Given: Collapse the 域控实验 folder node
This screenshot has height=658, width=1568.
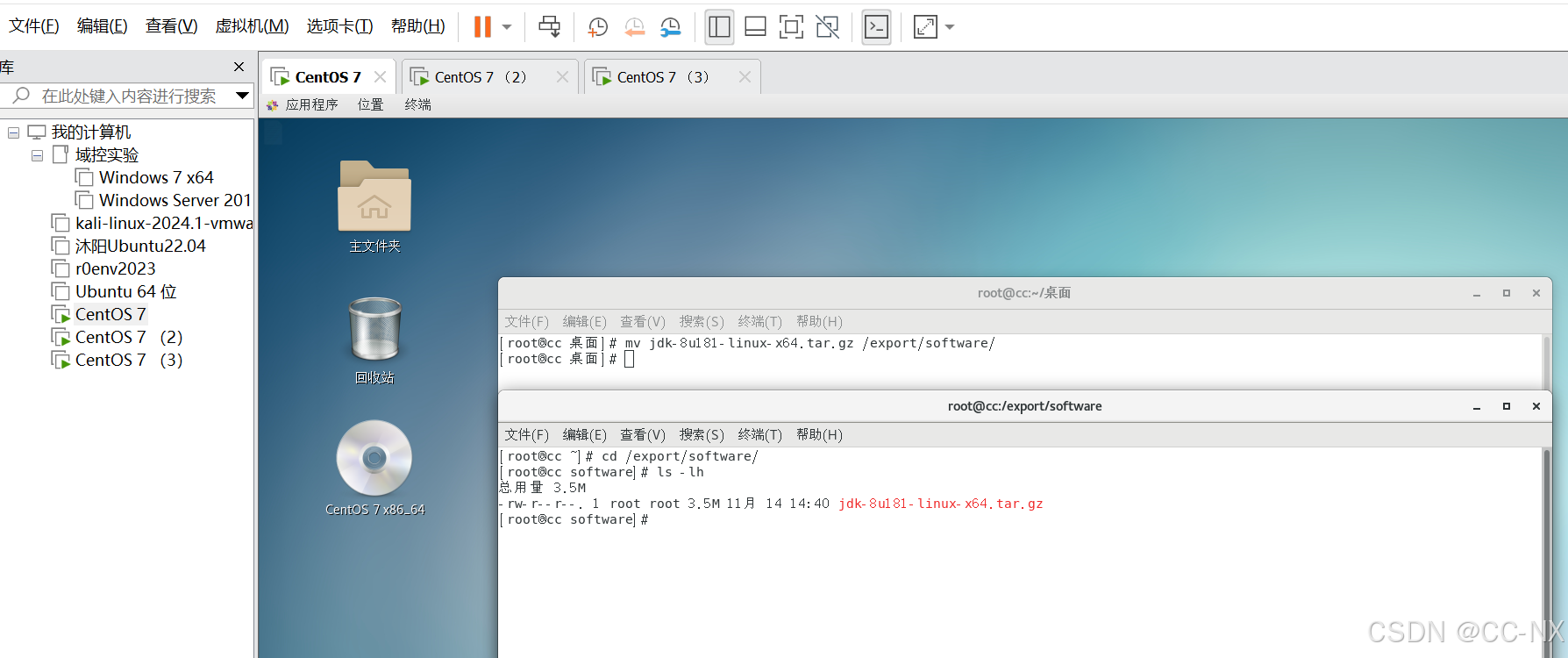Looking at the screenshot, I should tap(37, 155).
